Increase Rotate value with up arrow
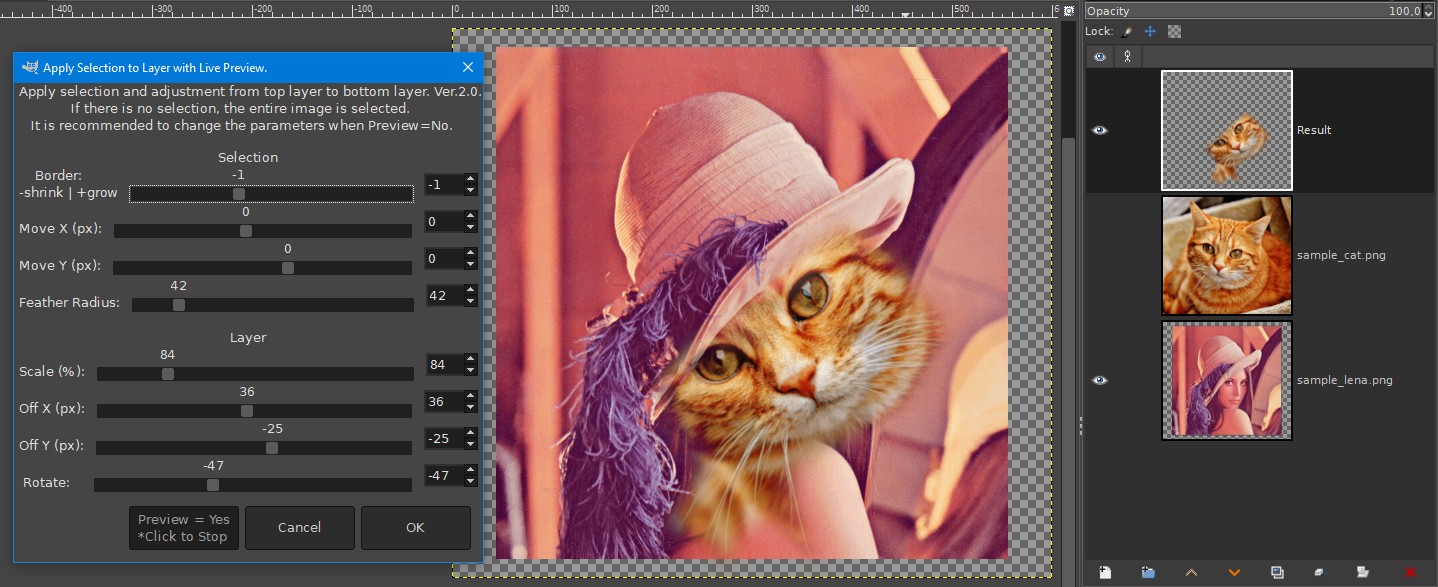 click(471, 470)
